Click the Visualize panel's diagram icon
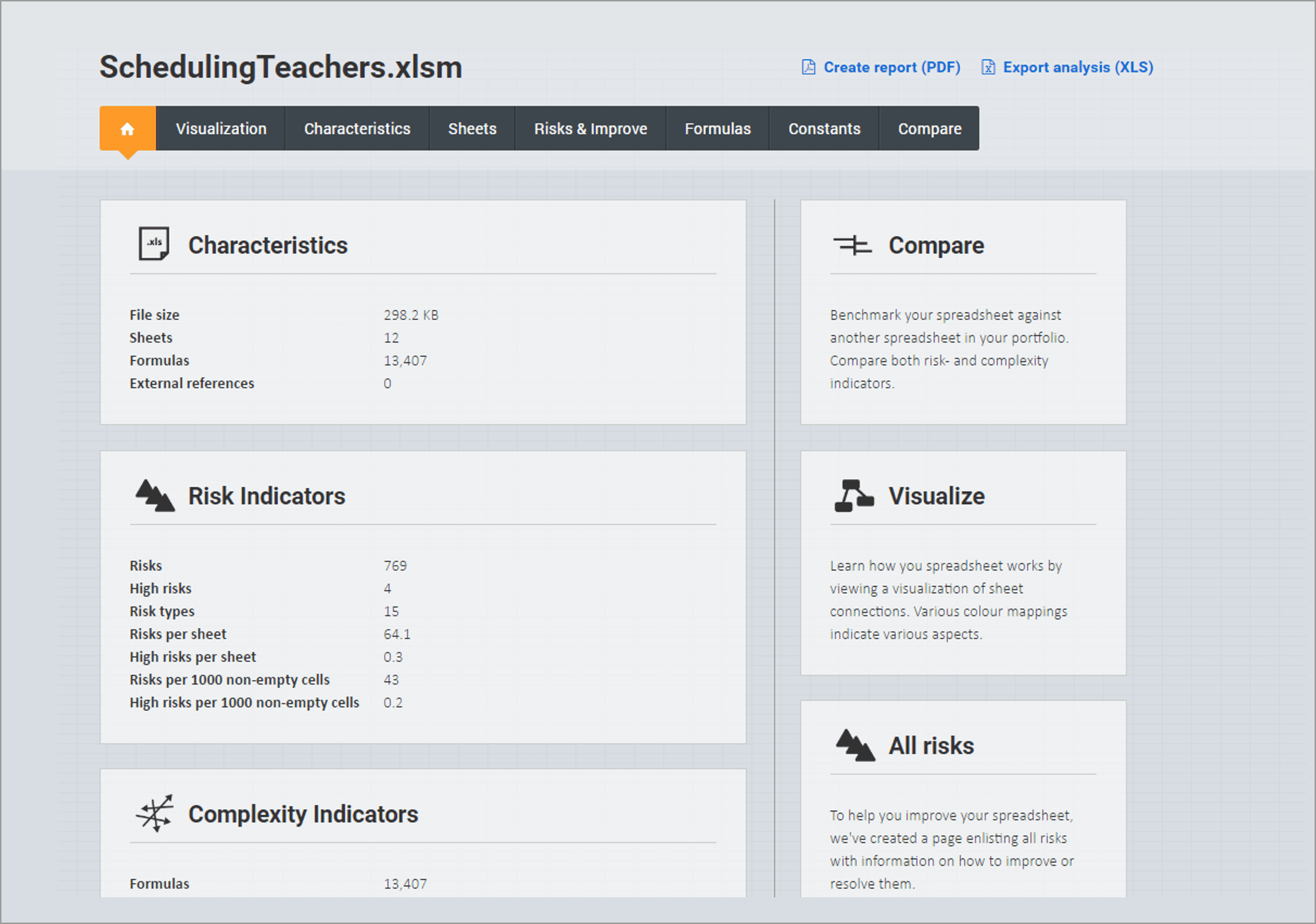1316x924 pixels. 853,496
